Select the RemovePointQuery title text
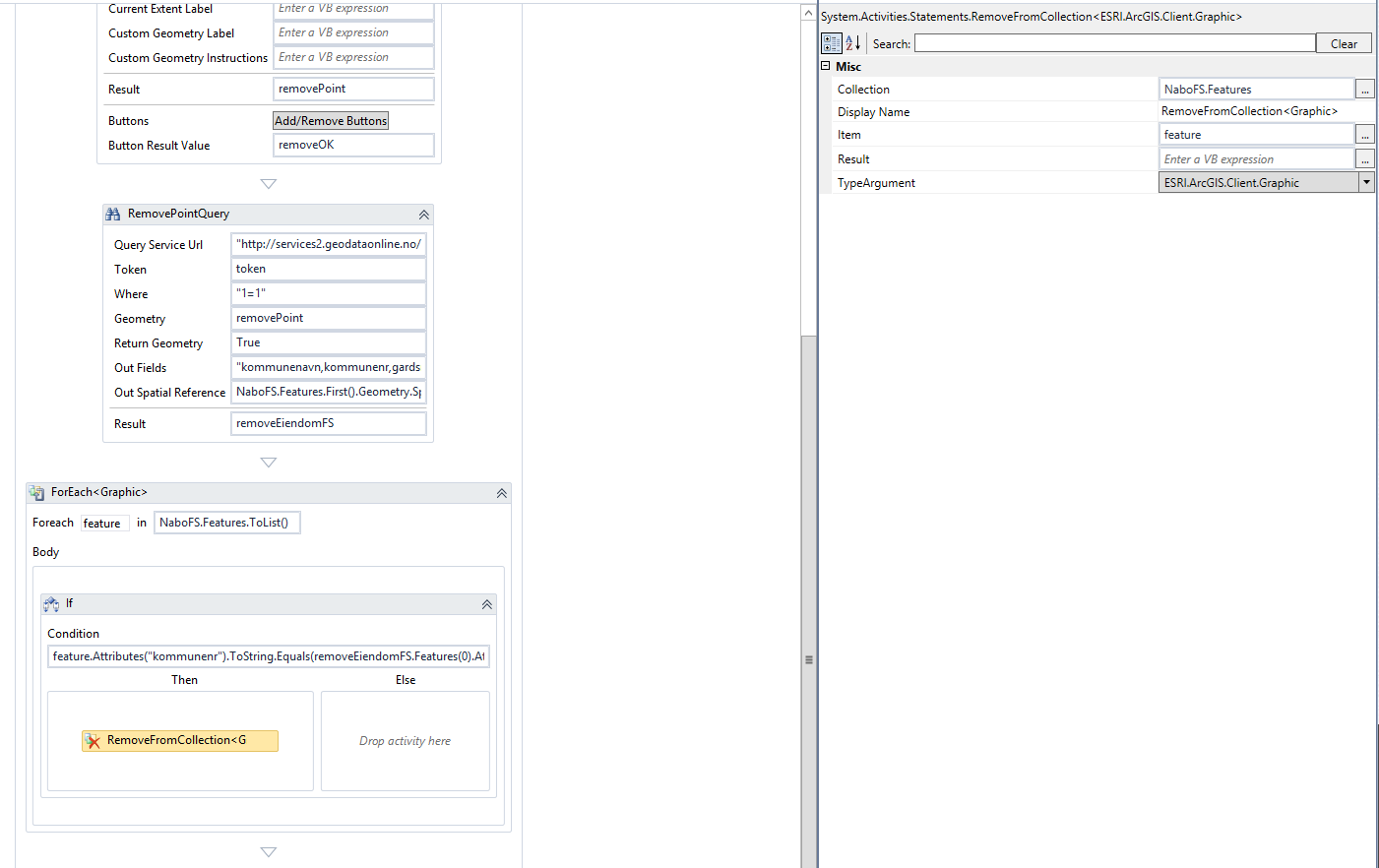The image size is (1379, 868). [x=178, y=214]
